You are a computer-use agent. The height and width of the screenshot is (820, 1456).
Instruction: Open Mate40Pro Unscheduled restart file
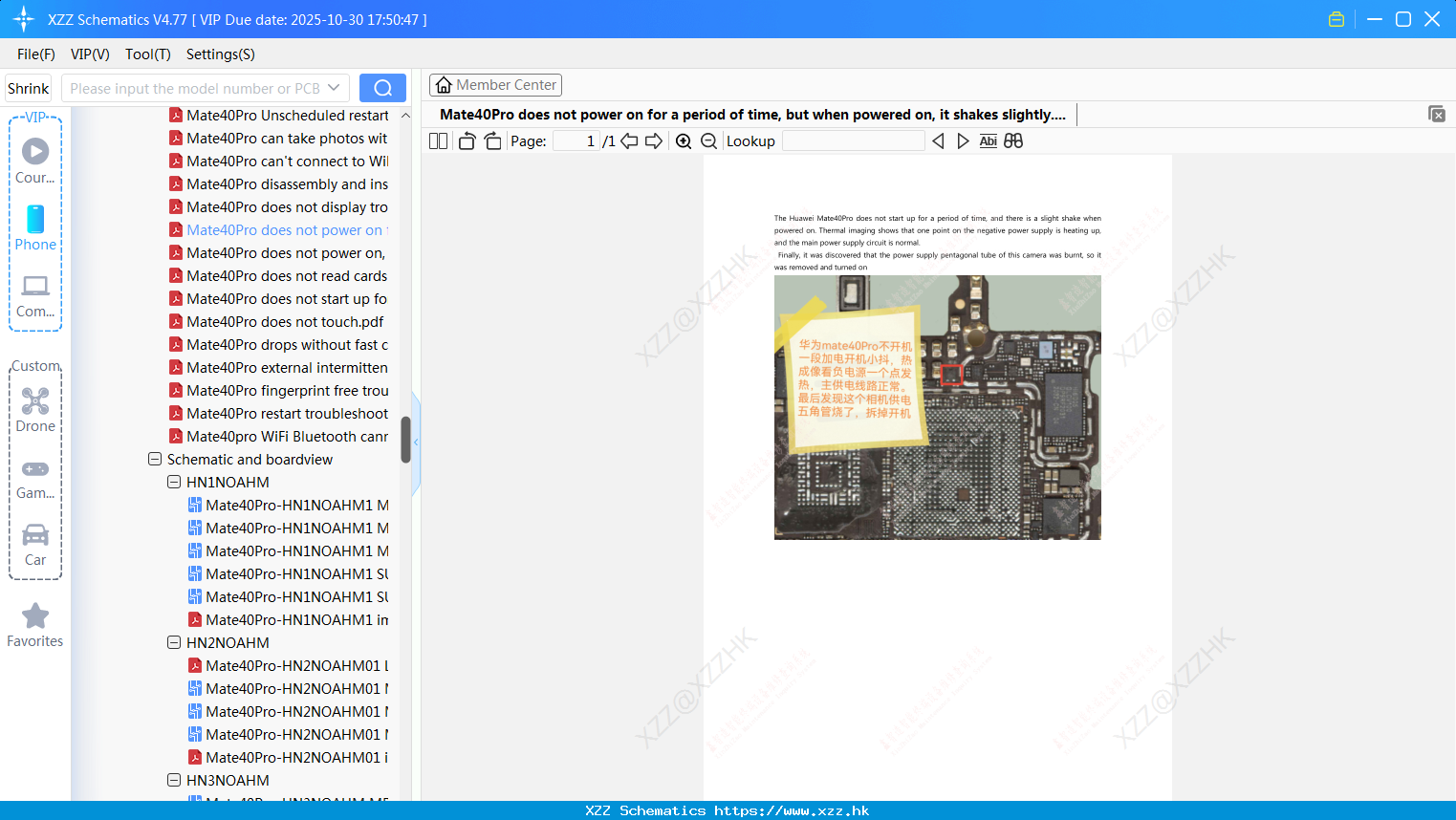(279, 115)
